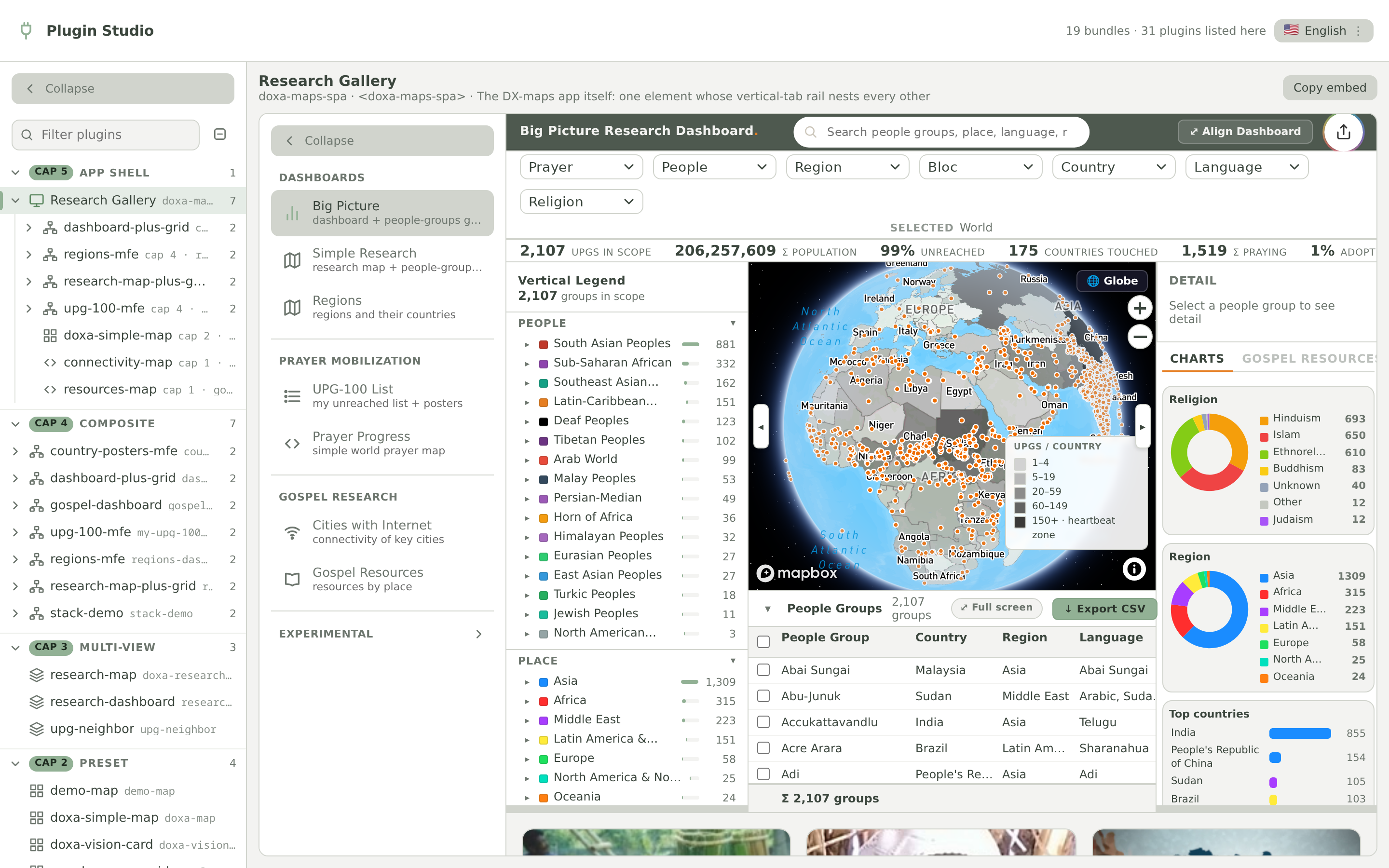Open the Religion filter dropdown
1389x868 pixels.
[581, 202]
